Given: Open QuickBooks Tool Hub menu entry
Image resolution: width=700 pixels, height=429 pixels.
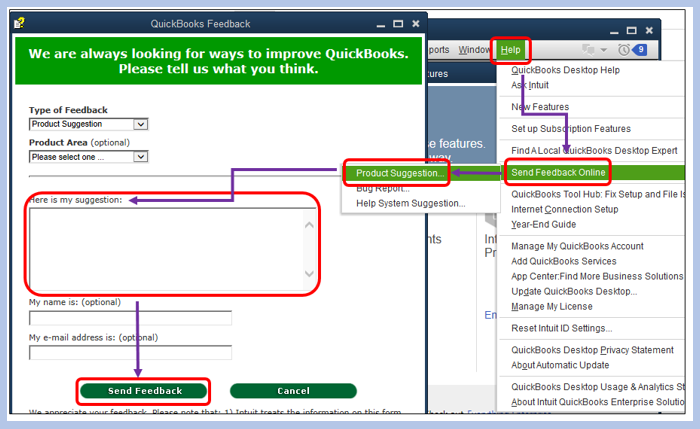Looking at the screenshot, I should coord(598,194).
